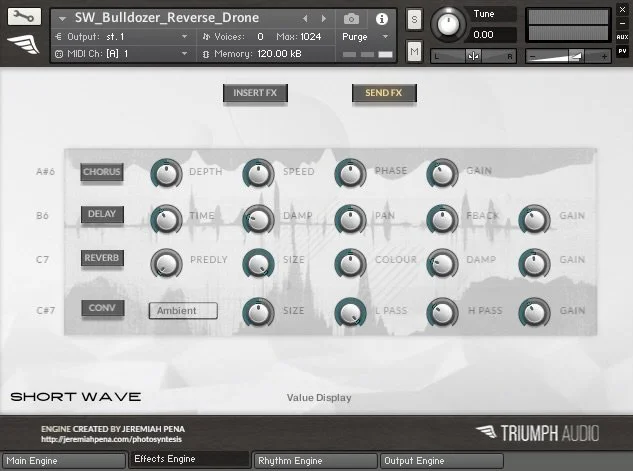Expand the instrument name dropdown arrow
This screenshot has height=471, width=633.
coord(62,19)
